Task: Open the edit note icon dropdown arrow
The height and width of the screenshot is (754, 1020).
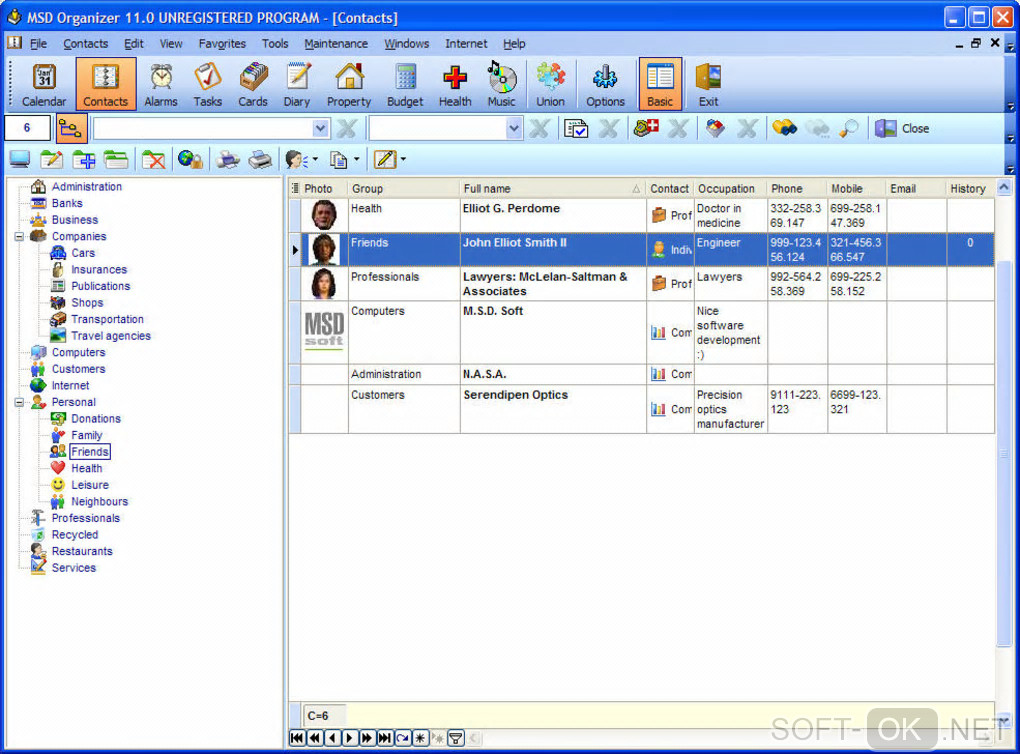Action: (x=403, y=159)
